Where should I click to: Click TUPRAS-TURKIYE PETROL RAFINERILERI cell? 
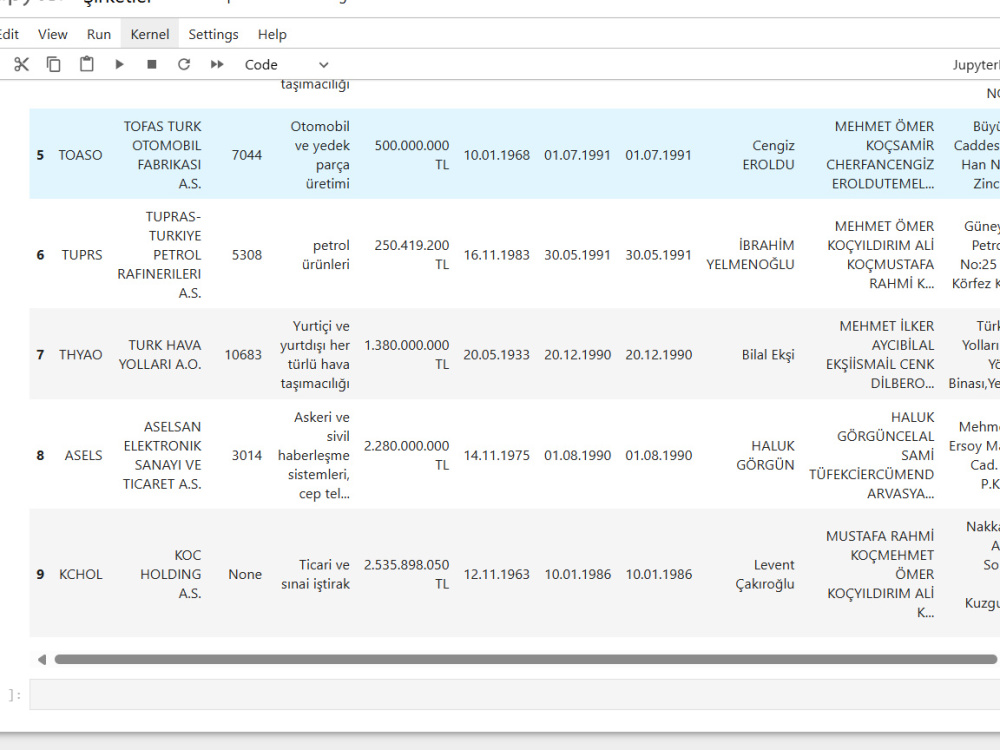[159, 255]
